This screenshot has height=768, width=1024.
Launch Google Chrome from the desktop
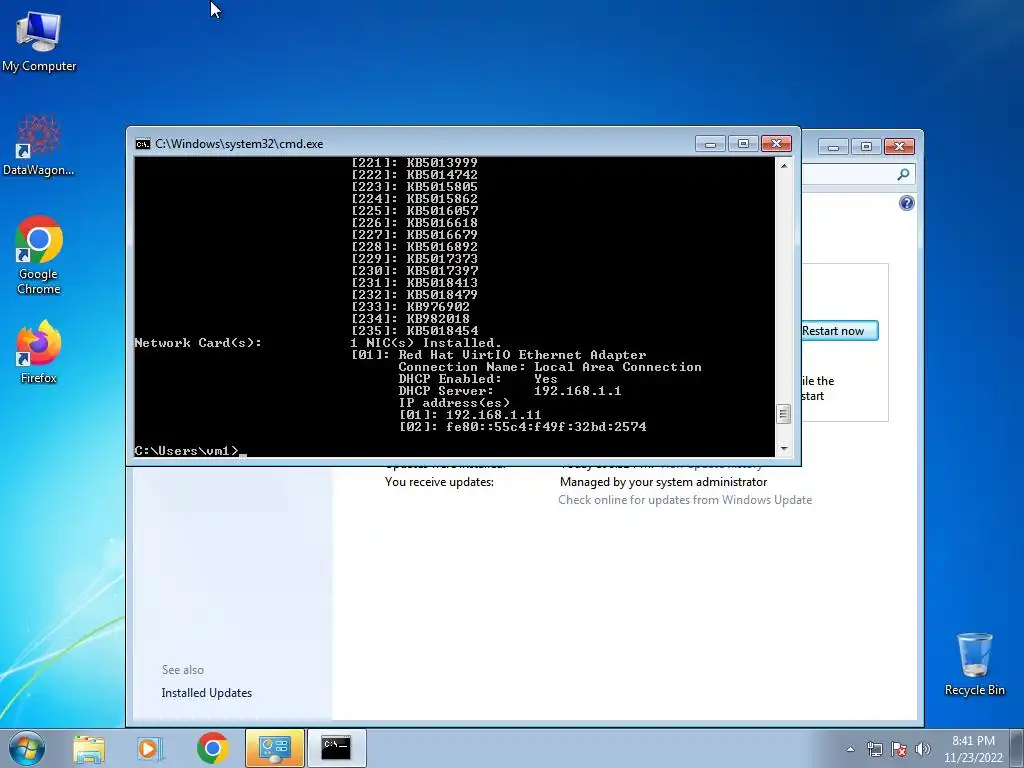[39, 255]
